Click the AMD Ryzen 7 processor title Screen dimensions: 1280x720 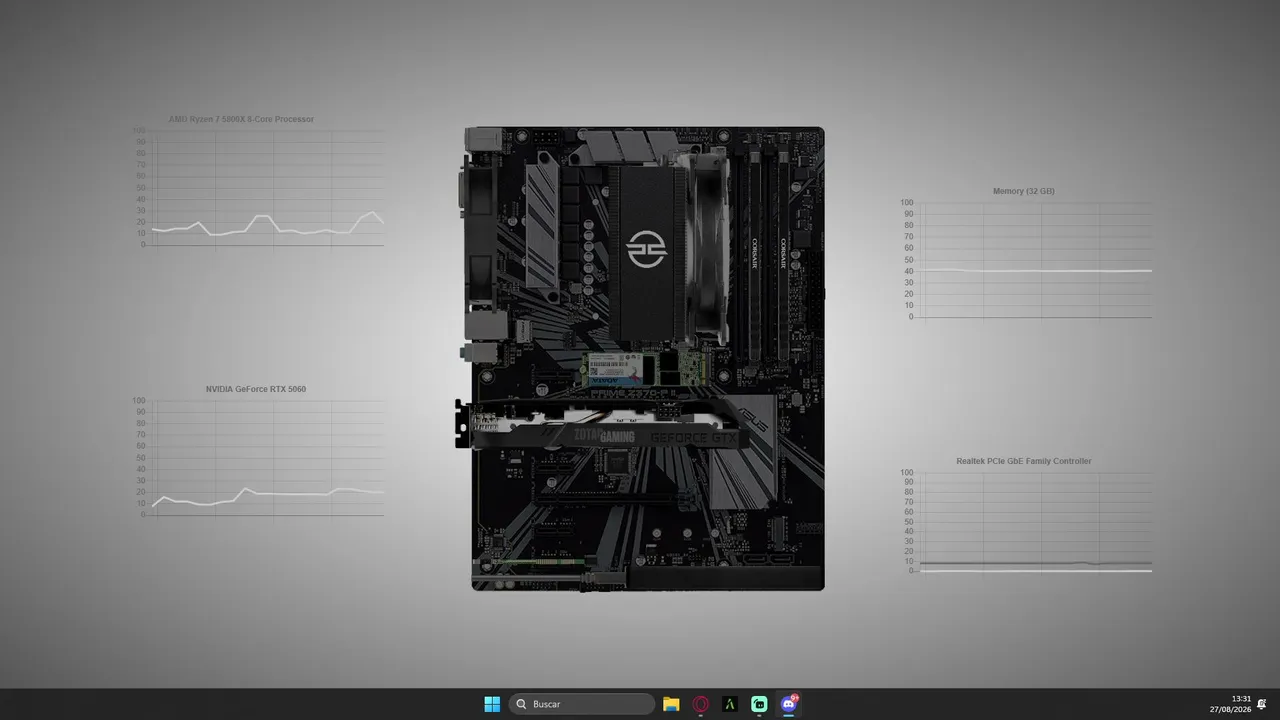tap(241, 119)
